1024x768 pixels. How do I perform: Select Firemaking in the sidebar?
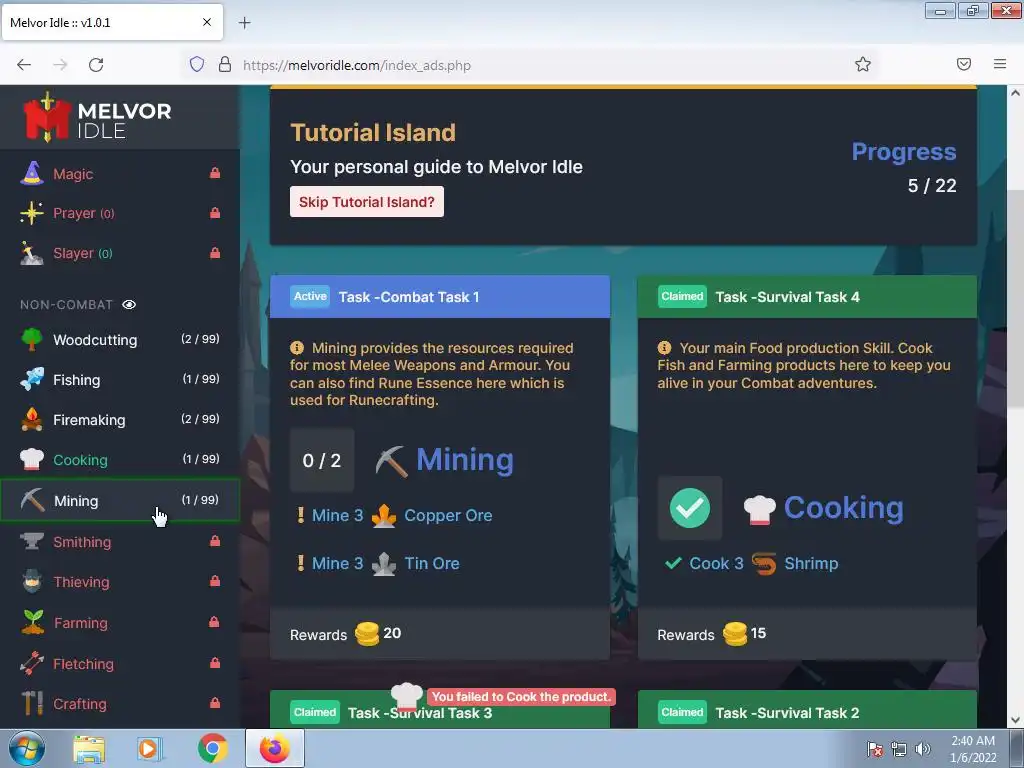pyautogui.click(x=120, y=420)
